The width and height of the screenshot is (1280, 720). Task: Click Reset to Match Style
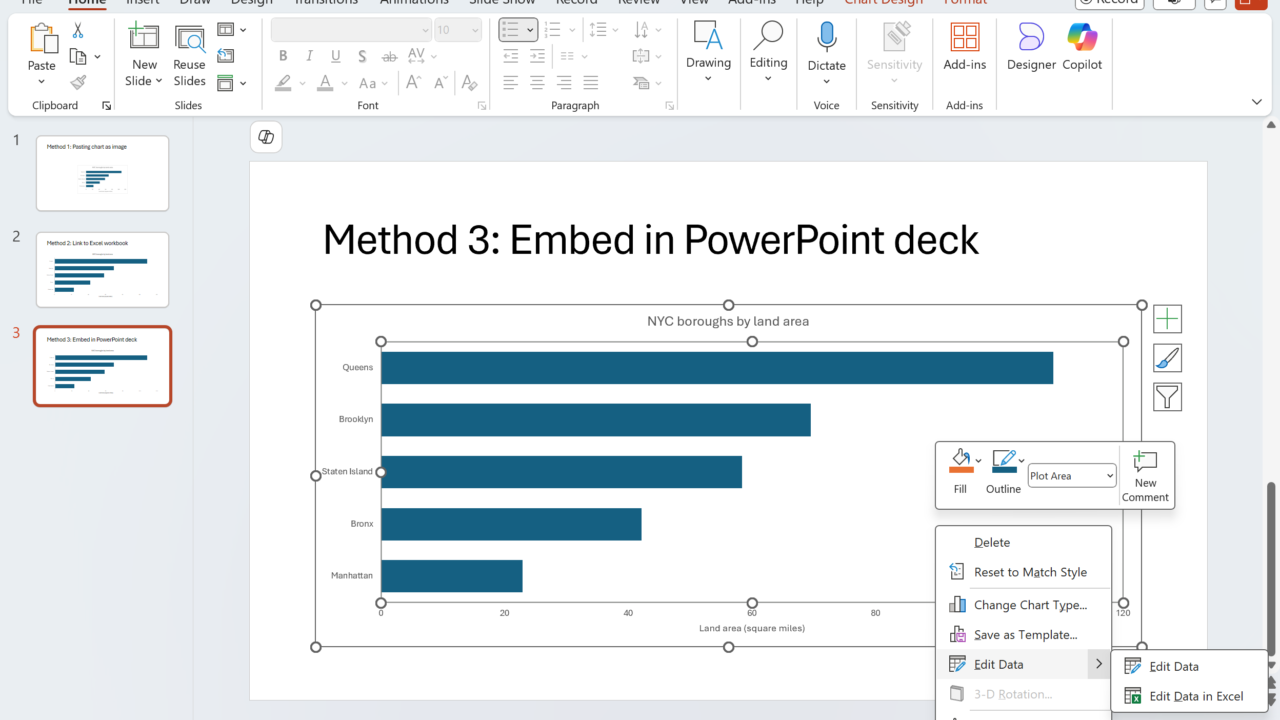pyautogui.click(x=1029, y=572)
